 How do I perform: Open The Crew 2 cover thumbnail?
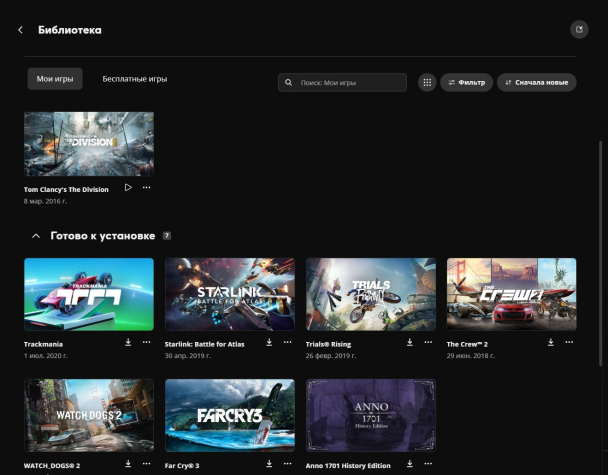click(511, 294)
